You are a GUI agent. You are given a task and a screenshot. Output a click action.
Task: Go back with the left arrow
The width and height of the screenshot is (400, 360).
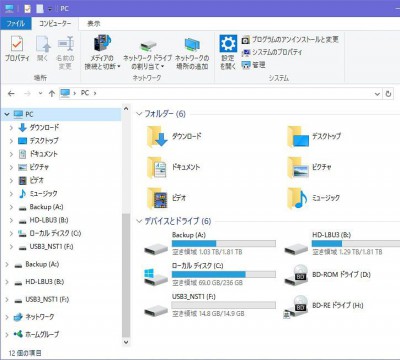[x=11, y=94]
